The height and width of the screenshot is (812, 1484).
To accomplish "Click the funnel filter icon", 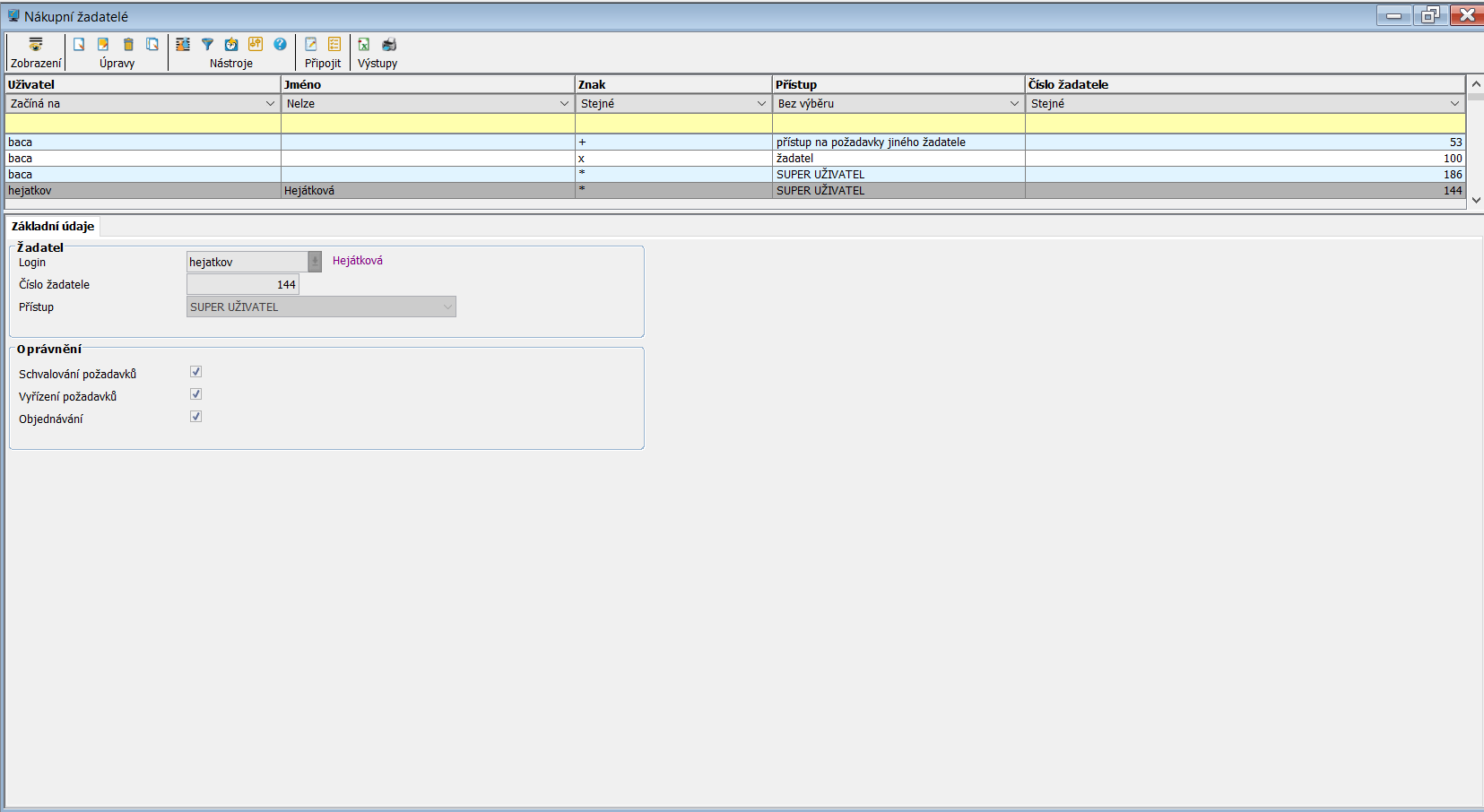I will [207, 45].
